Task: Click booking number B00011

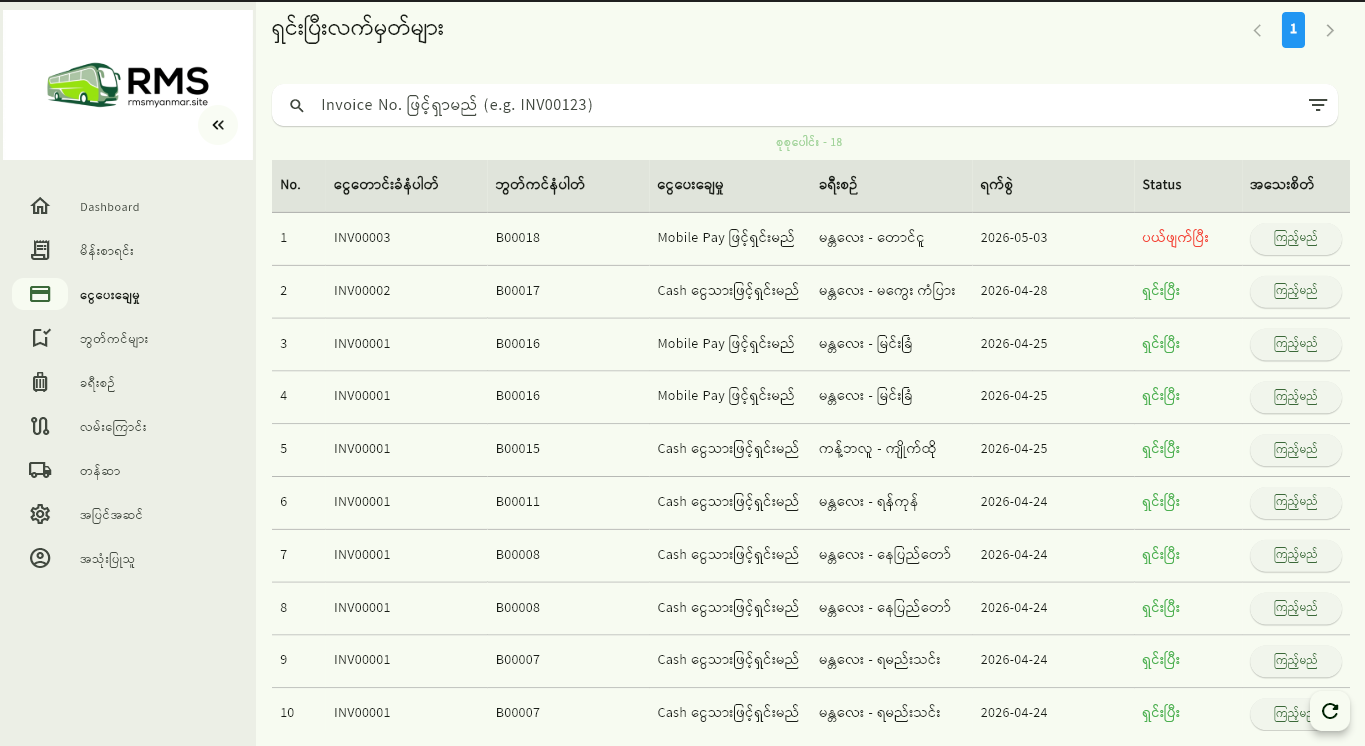Action: [518, 502]
